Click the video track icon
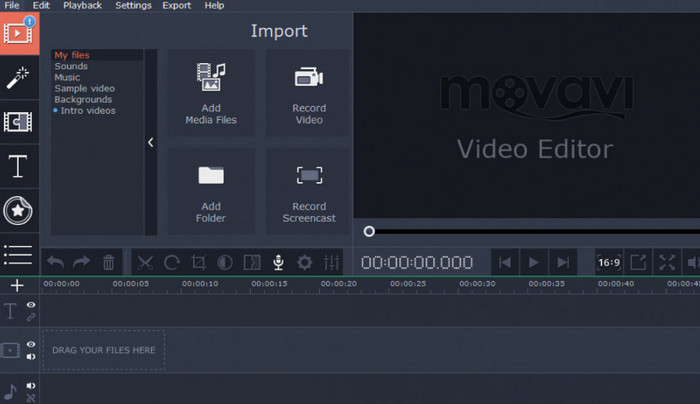This screenshot has width=700, height=404. pyautogui.click(x=10, y=350)
